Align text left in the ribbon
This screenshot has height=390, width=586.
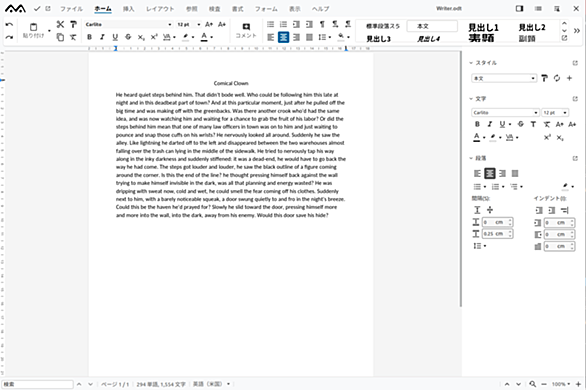[x=271, y=37]
